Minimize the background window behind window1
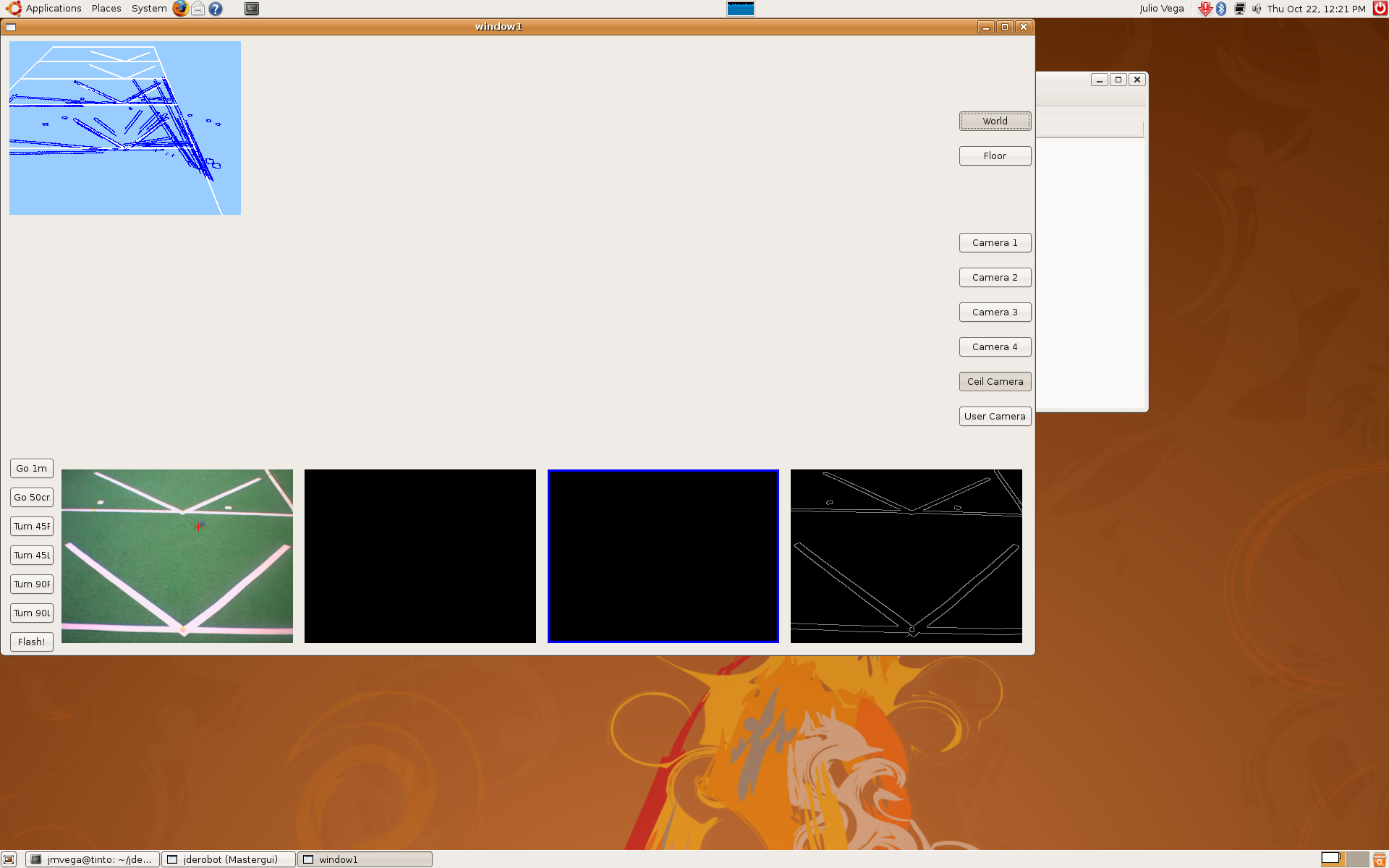Image resolution: width=1389 pixels, height=868 pixels. (1100, 80)
